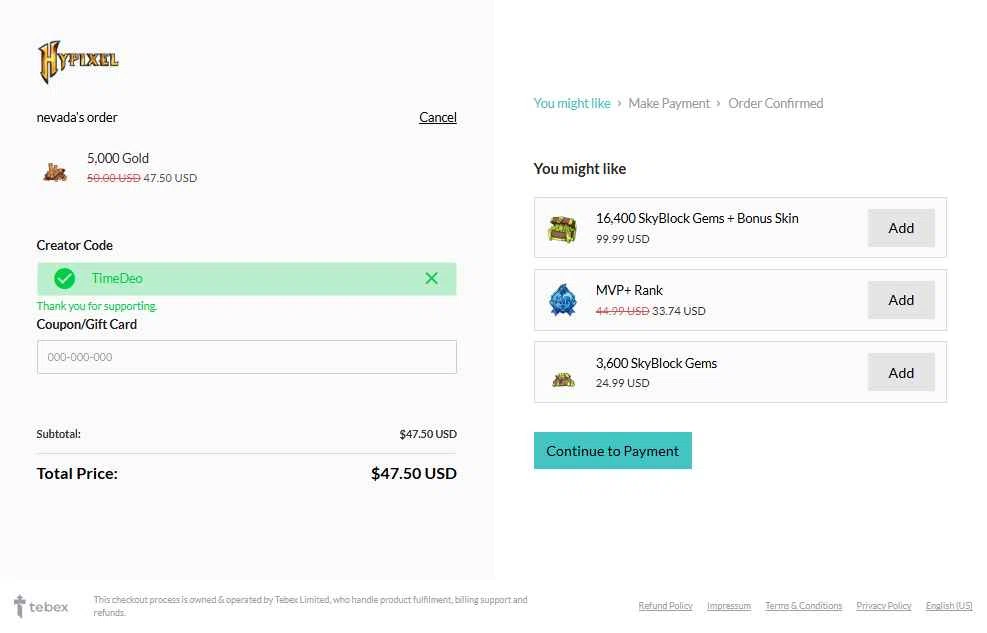Image resolution: width=987 pixels, height=633 pixels.
Task: Open the Privacy Policy link
Action: 884,605
